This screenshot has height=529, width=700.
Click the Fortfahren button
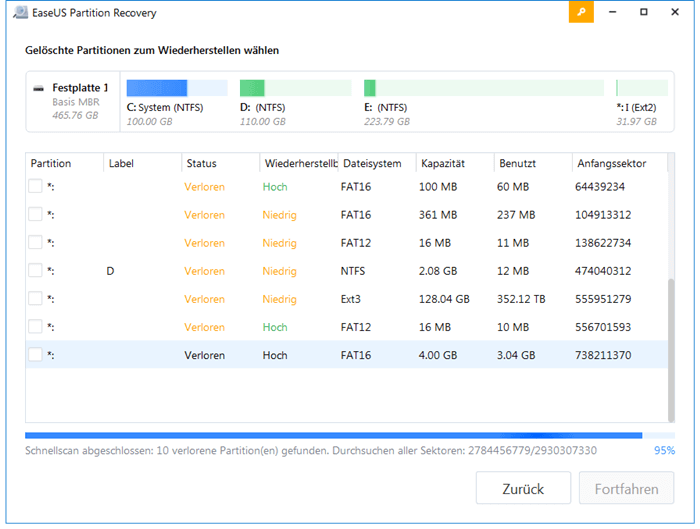626,488
